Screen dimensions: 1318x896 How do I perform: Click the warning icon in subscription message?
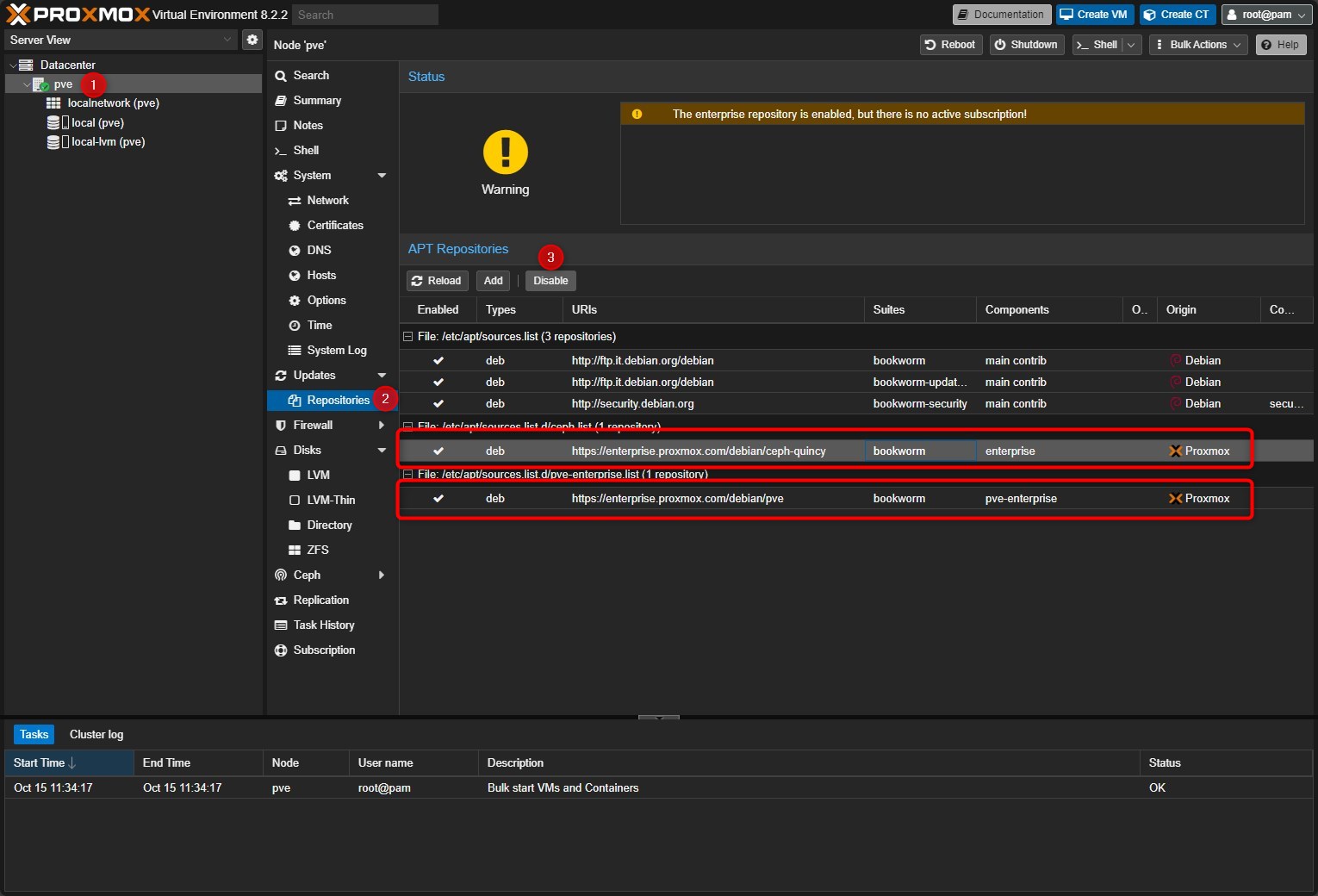(637, 114)
